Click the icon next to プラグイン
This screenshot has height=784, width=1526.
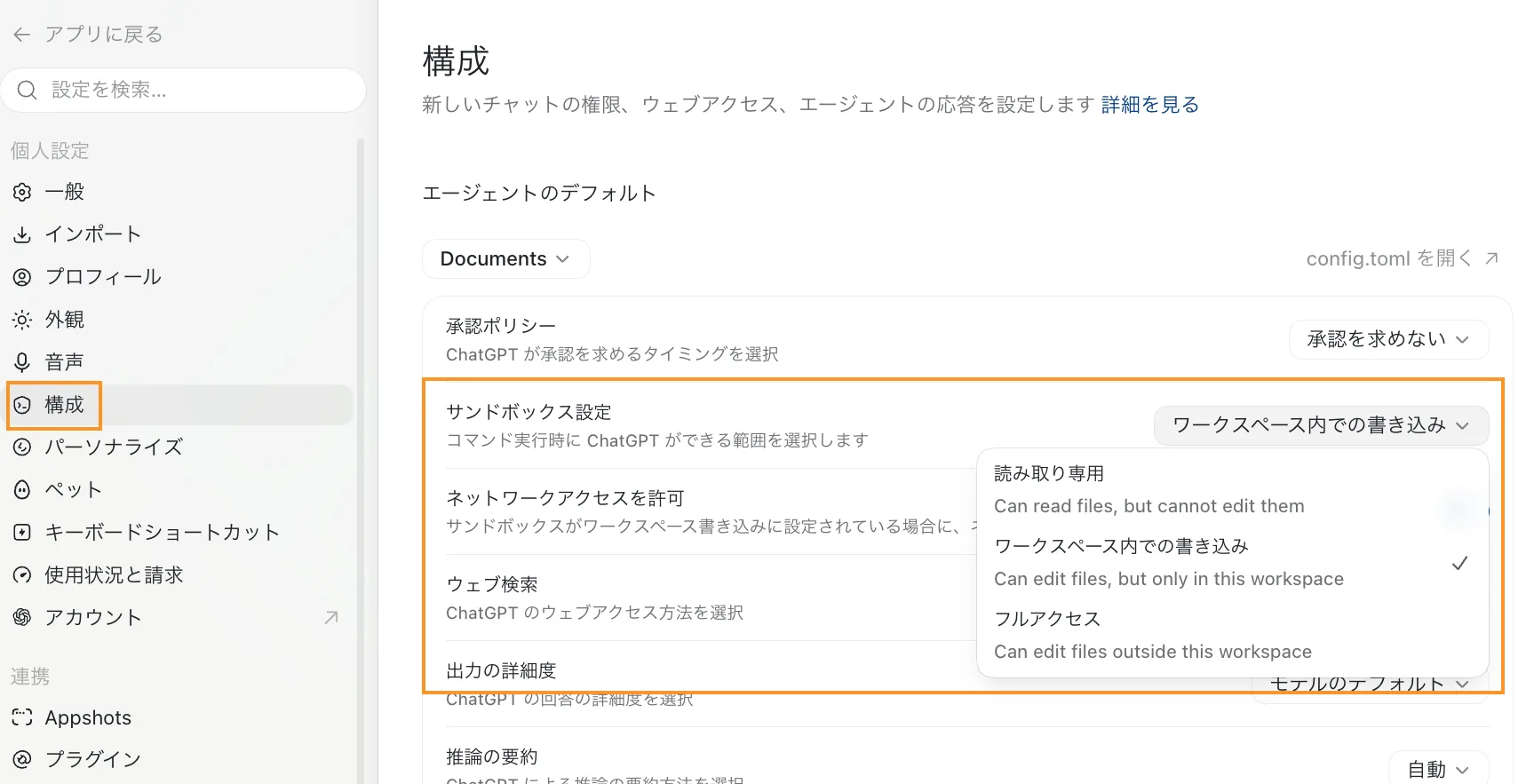[22, 759]
